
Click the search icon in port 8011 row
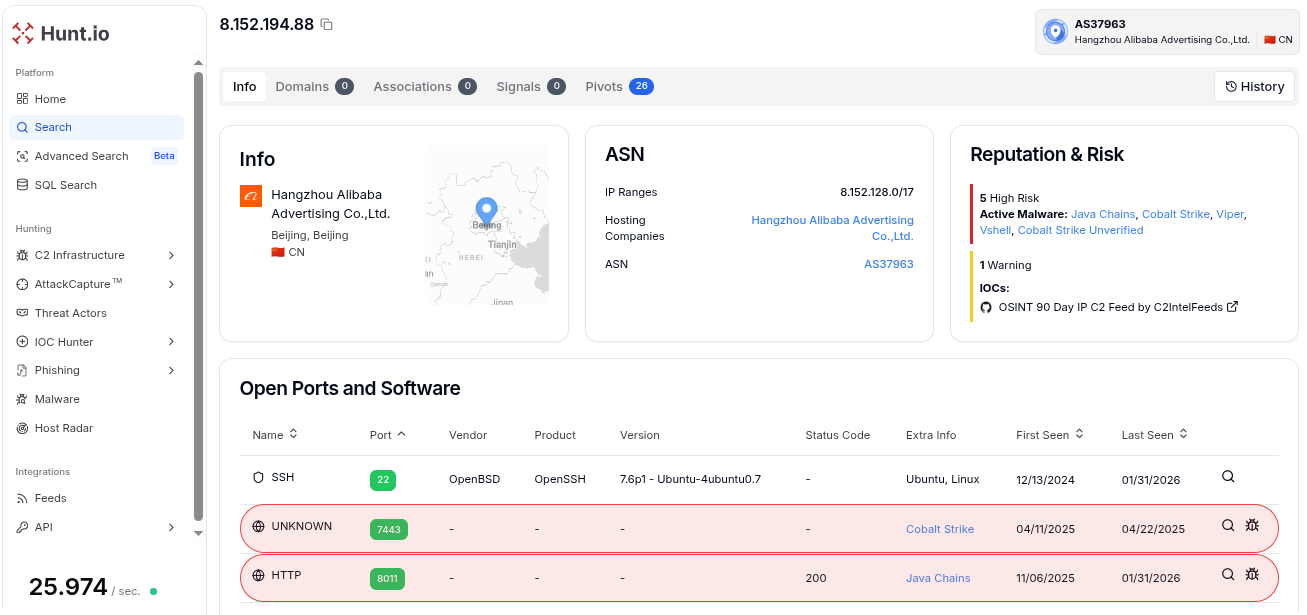[1228, 575]
